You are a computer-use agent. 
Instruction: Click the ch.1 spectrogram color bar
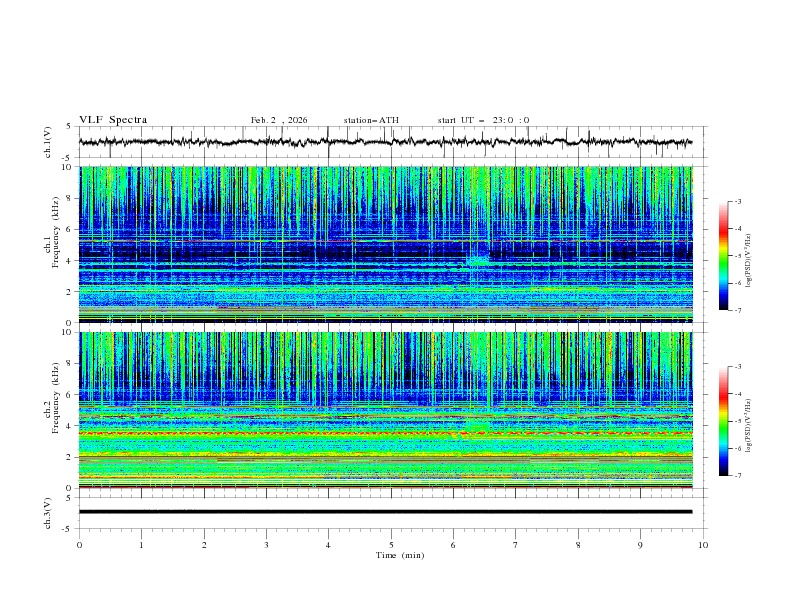[724, 256]
